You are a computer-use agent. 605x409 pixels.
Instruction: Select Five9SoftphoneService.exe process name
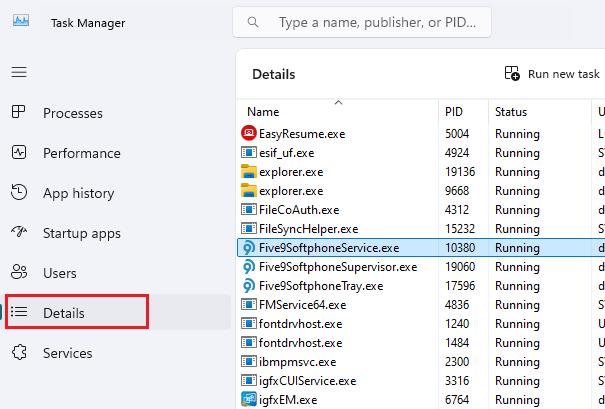point(329,248)
